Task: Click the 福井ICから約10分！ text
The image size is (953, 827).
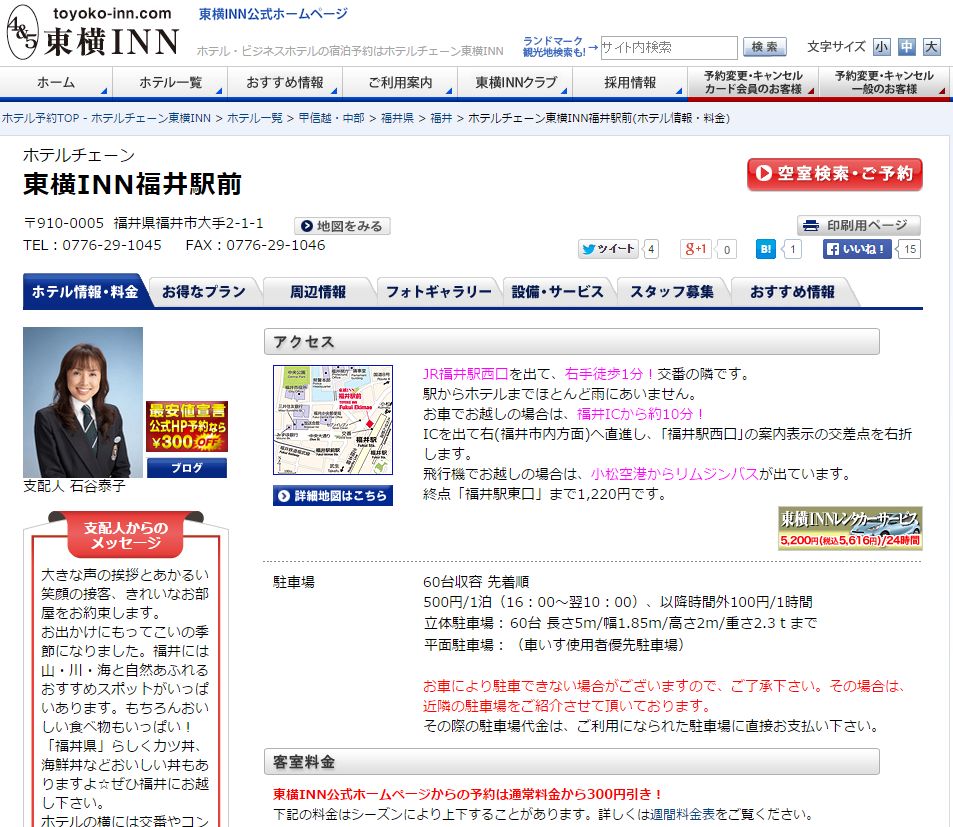Action: 641,414
